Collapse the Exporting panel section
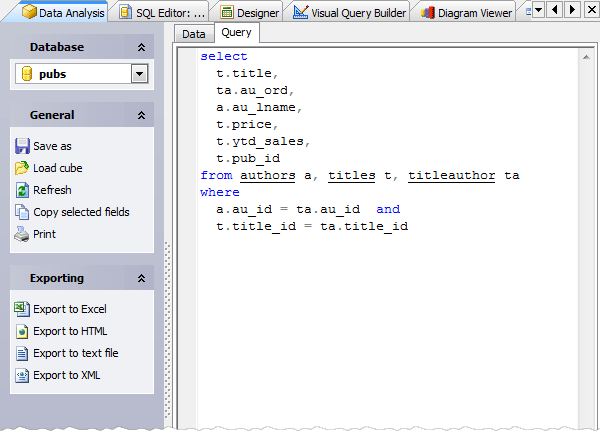 click(x=141, y=278)
